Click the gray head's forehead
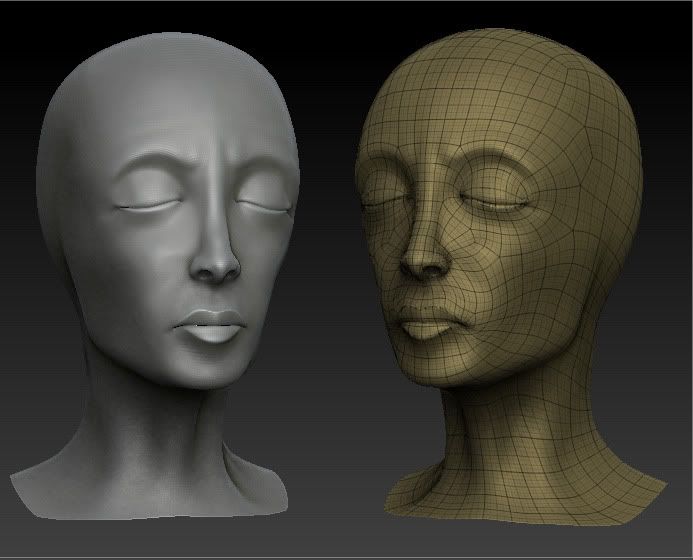Image resolution: width=693 pixels, height=560 pixels. (x=200, y=120)
